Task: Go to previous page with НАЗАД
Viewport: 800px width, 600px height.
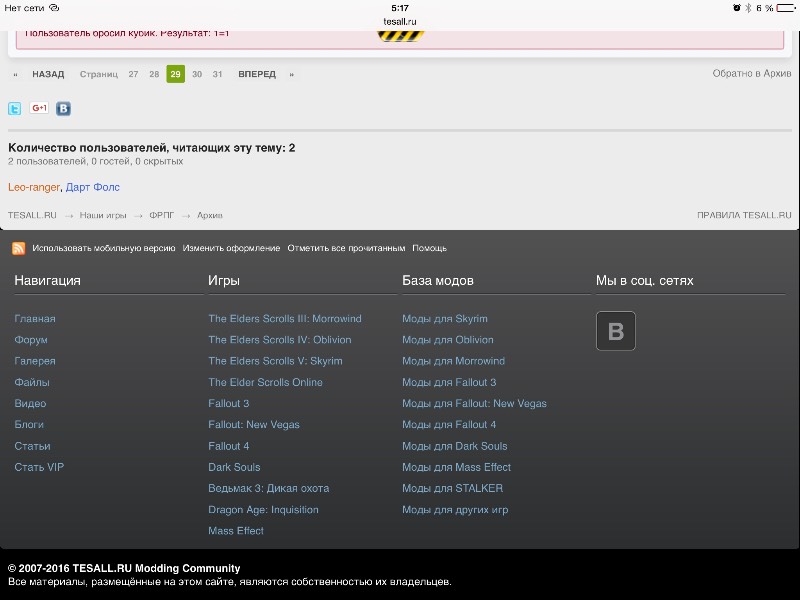Action: 48,74
